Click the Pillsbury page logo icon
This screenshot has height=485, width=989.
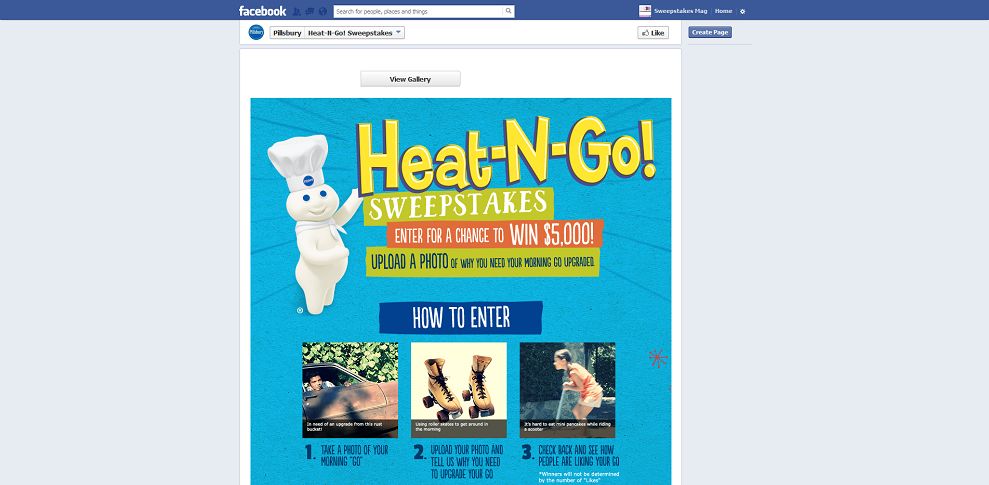point(256,32)
